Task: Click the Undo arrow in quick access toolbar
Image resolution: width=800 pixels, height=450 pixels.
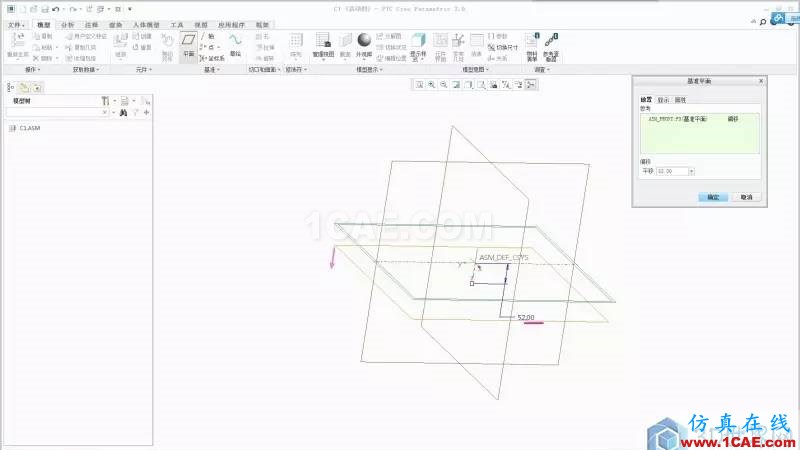Action: click(56, 9)
